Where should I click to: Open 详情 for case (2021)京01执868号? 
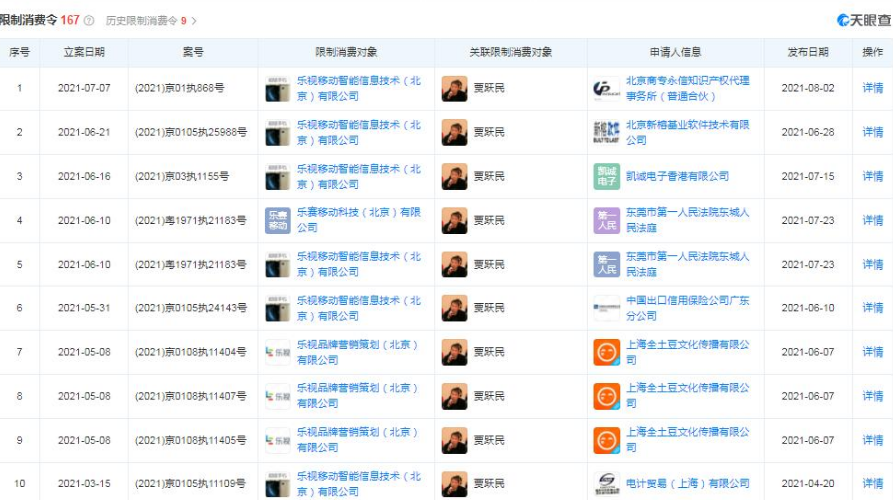(872, 88)
